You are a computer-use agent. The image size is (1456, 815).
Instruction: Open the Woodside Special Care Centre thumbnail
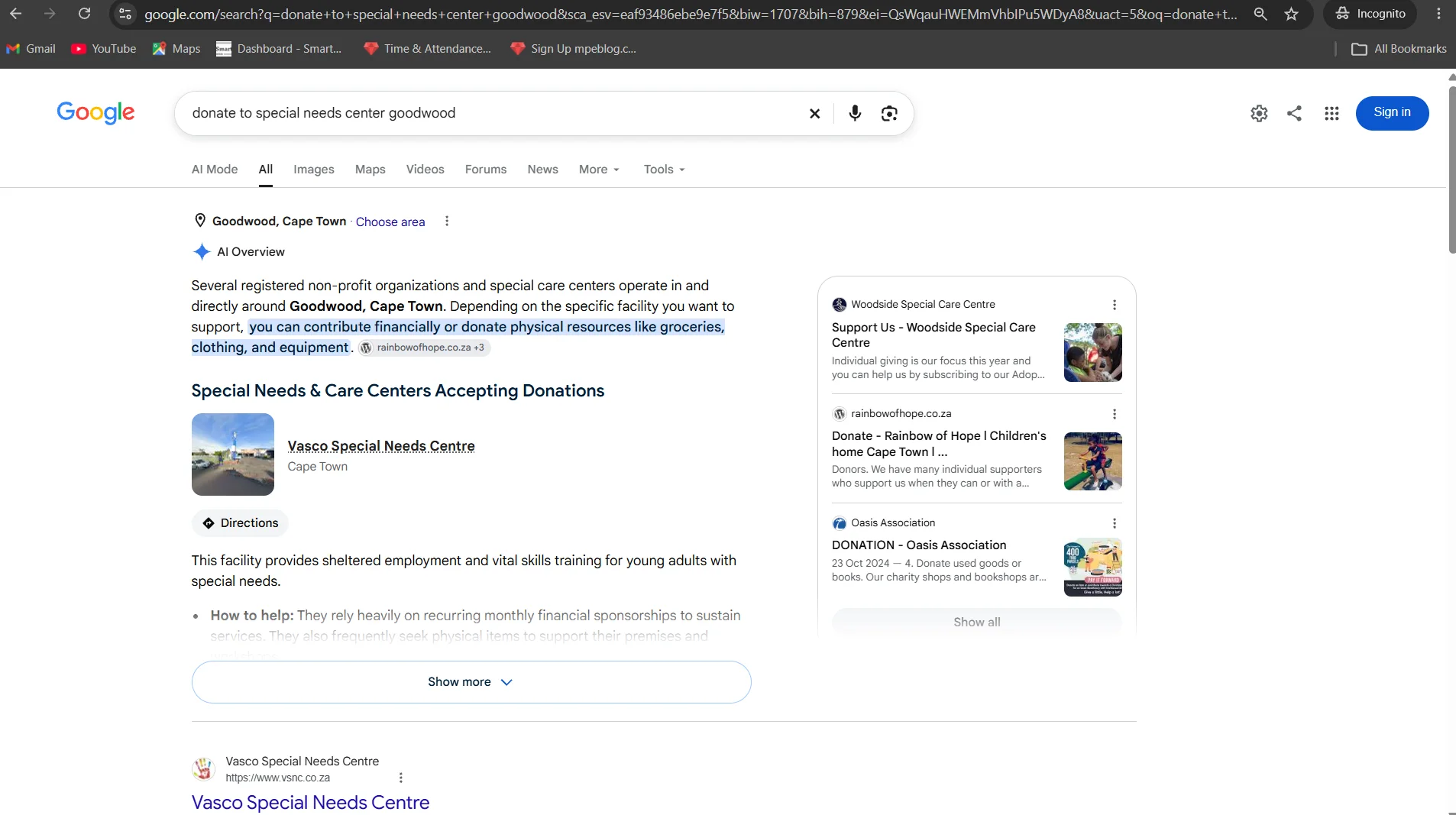tap(1093, 352)
